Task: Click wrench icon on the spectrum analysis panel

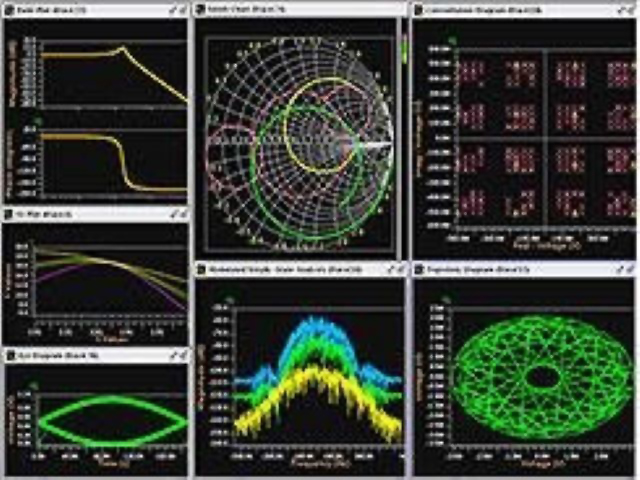Action: 390,270
